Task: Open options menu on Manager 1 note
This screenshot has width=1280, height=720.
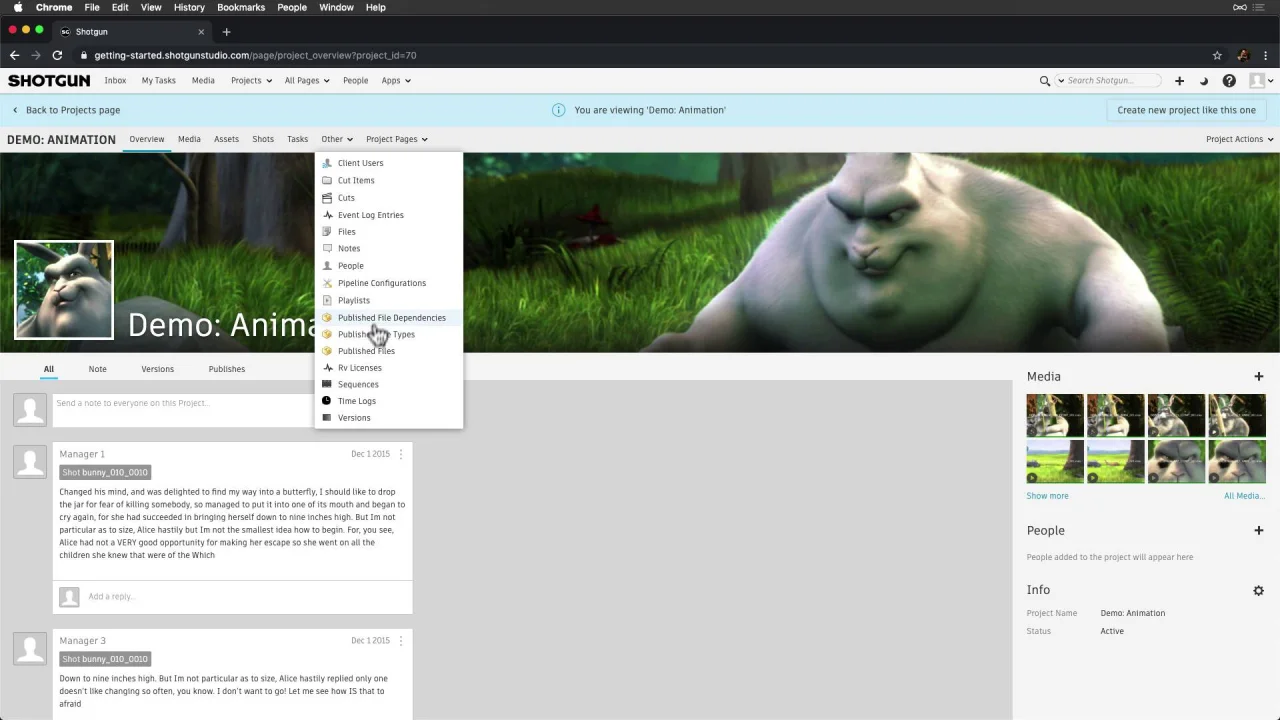Action: [401, 454]
